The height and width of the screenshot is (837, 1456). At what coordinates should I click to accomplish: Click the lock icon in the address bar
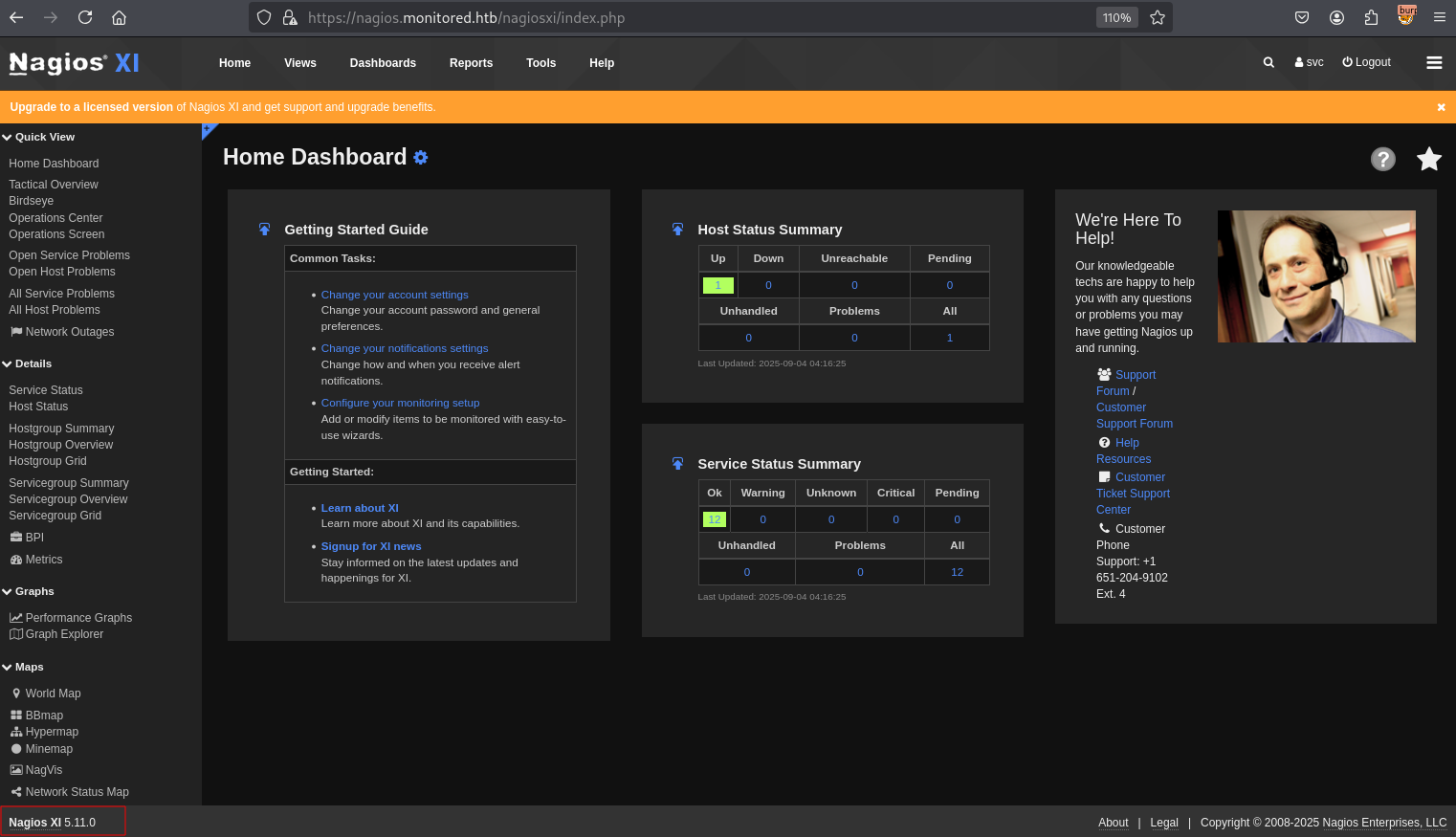(290, 17)
